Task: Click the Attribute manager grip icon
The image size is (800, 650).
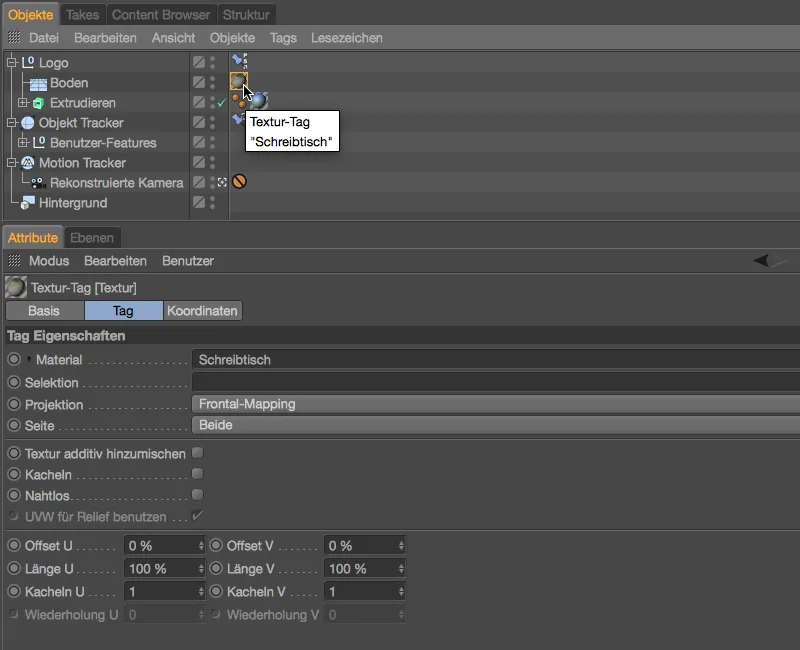Action: tap(14, 261)
